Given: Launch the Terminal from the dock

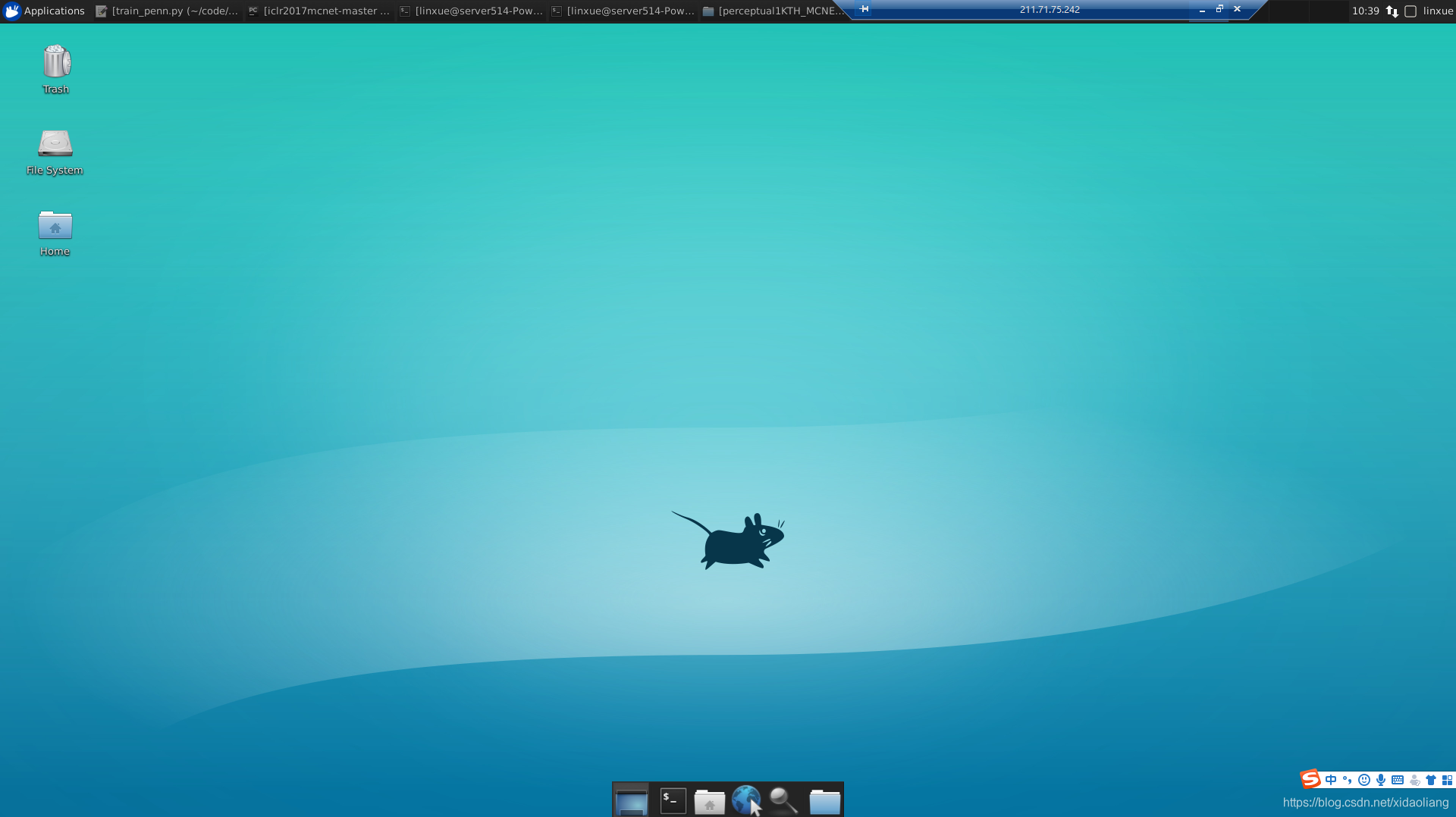Looking at the screenshot, I should 673,800.
